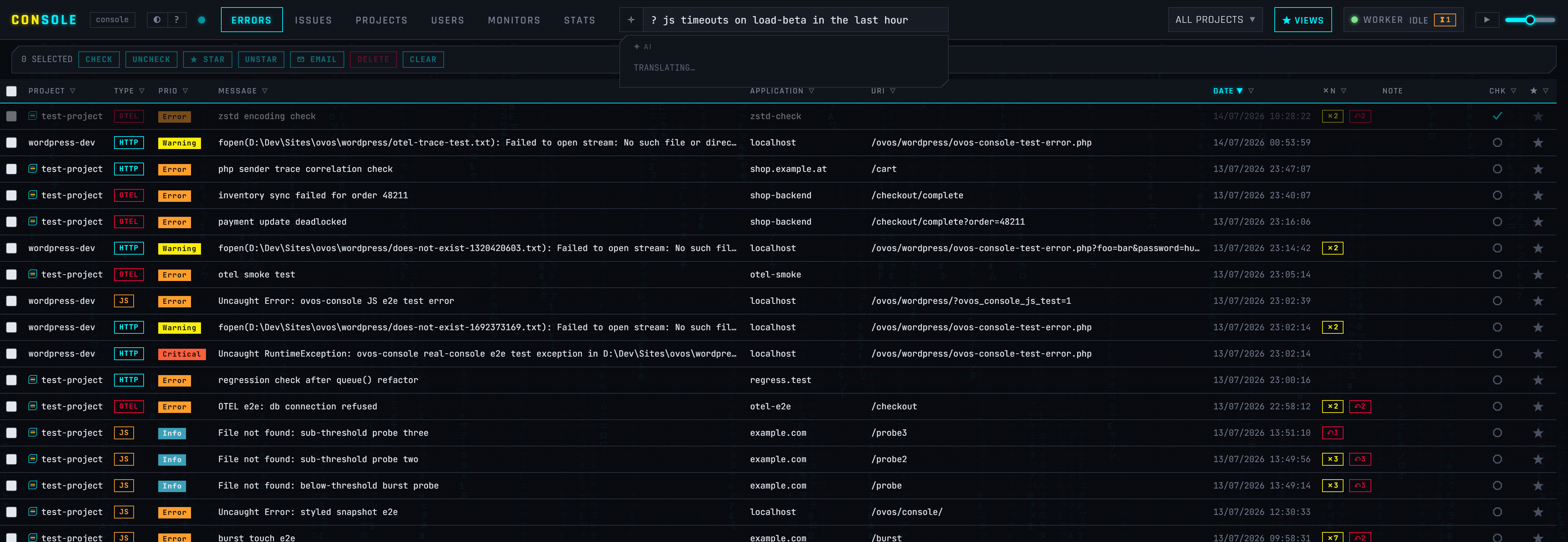Click the CLEAR button
The height and width of the screenshot is (542, 1568).
tap(423, 59)
